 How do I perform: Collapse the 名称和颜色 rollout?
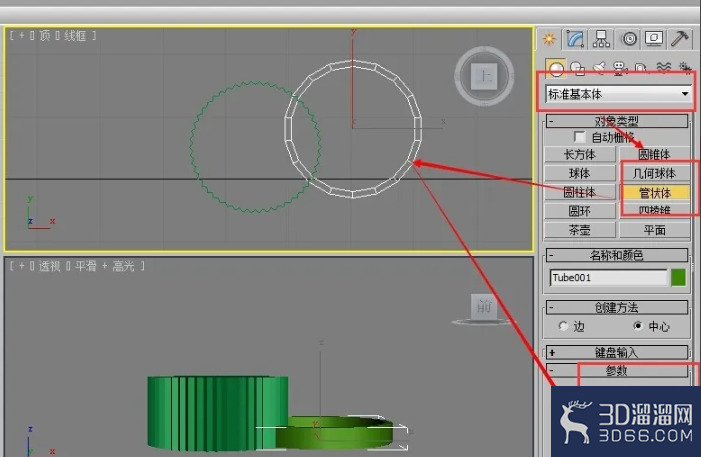point(617,255)
